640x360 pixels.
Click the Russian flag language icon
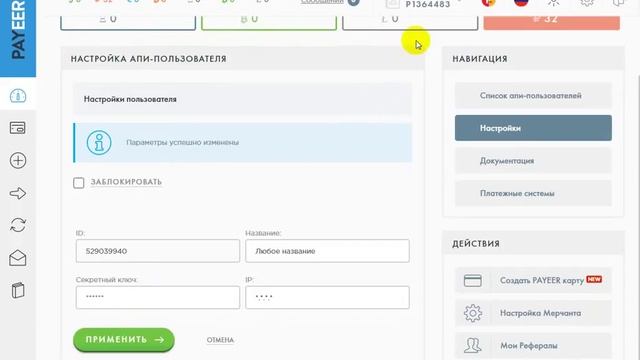point(521,2)
